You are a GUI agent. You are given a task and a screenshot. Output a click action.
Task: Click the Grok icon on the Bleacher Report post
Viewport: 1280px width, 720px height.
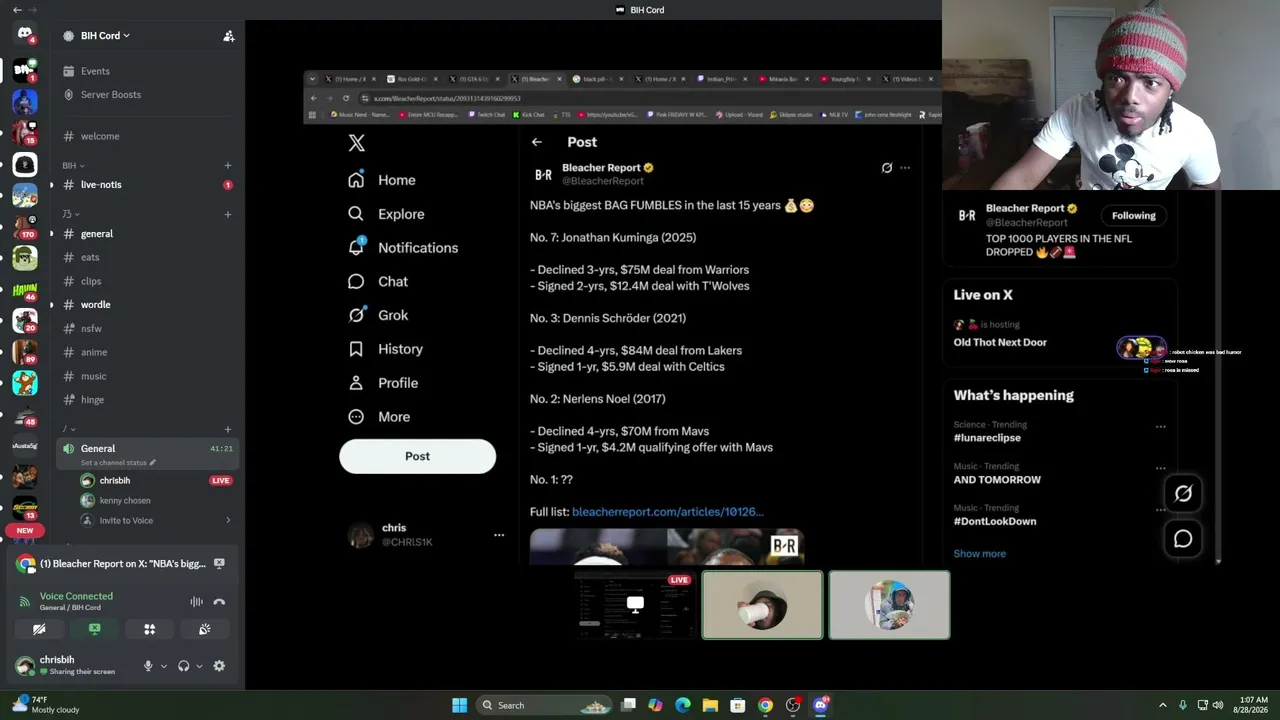(887, 168)
